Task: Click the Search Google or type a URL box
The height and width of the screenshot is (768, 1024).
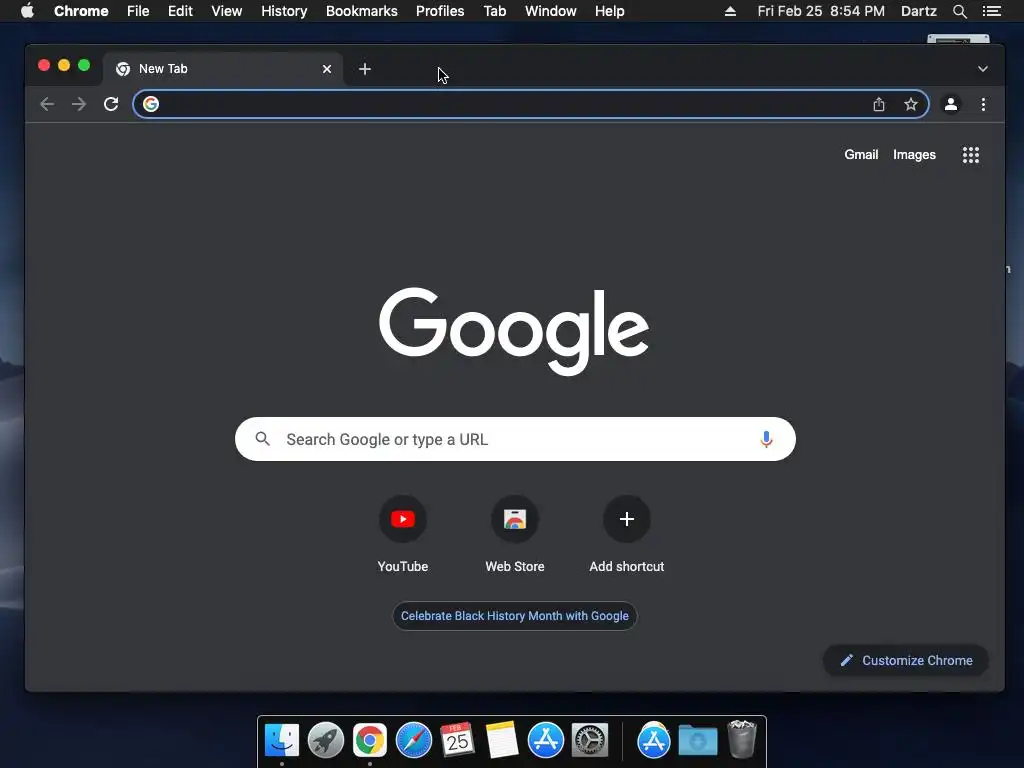Action: [515, 439]
